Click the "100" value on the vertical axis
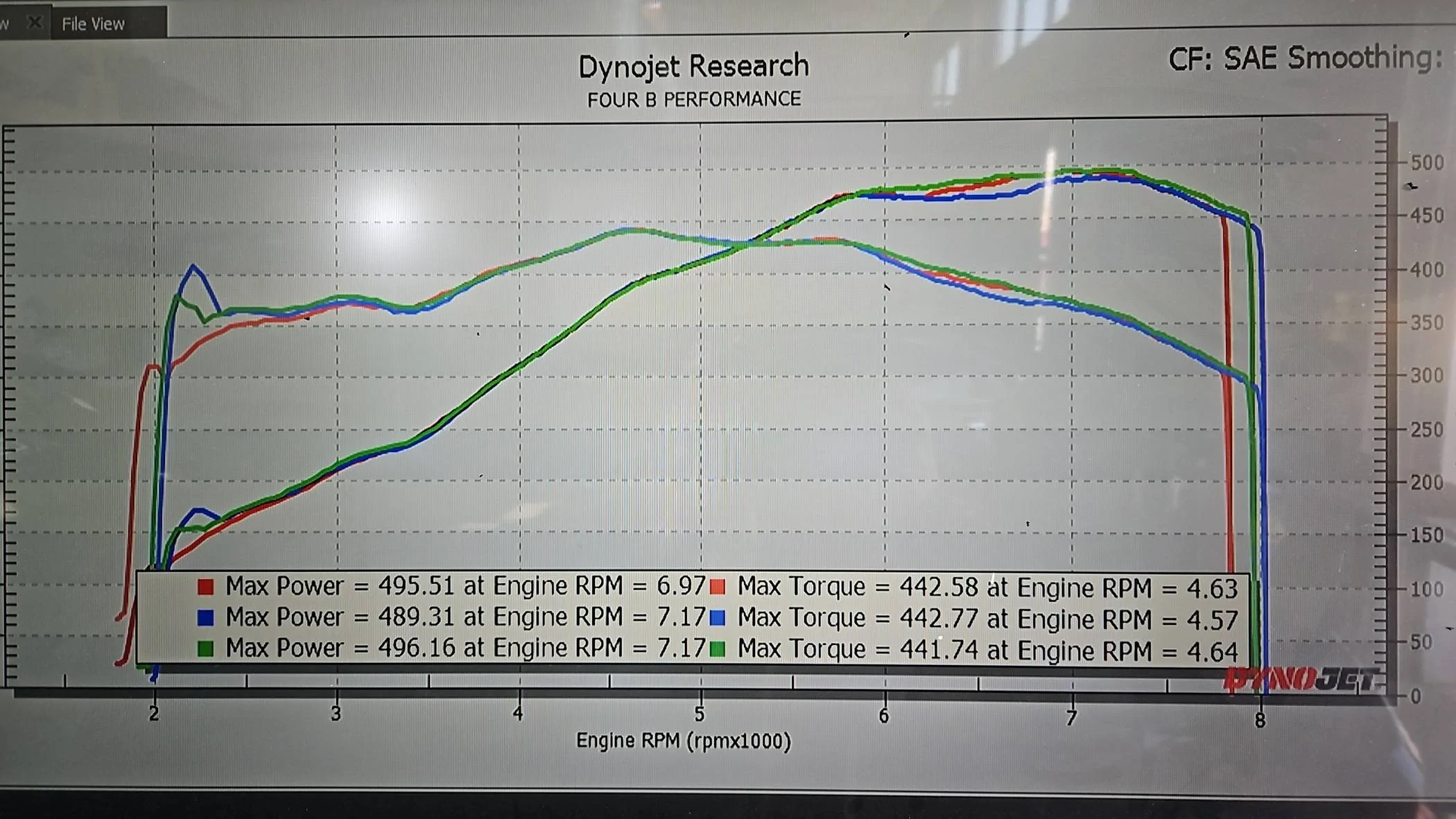The width and height of the screenshot is (1456, 819). coord(1427,589)
